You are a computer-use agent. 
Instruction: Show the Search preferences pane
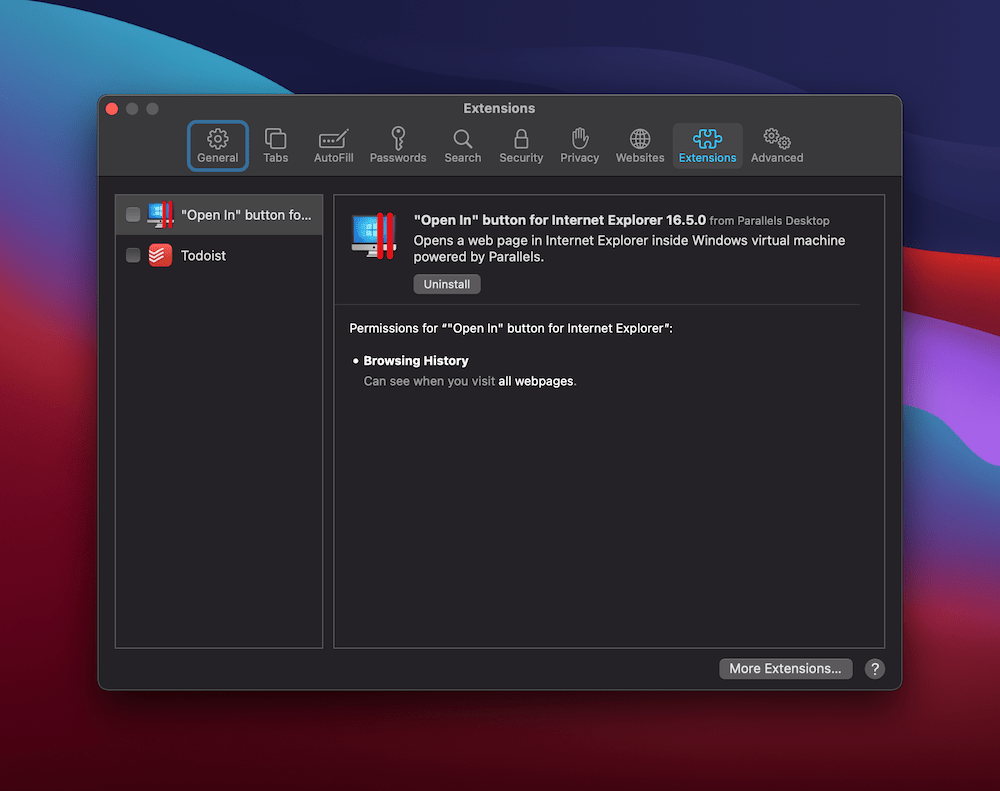462,145
